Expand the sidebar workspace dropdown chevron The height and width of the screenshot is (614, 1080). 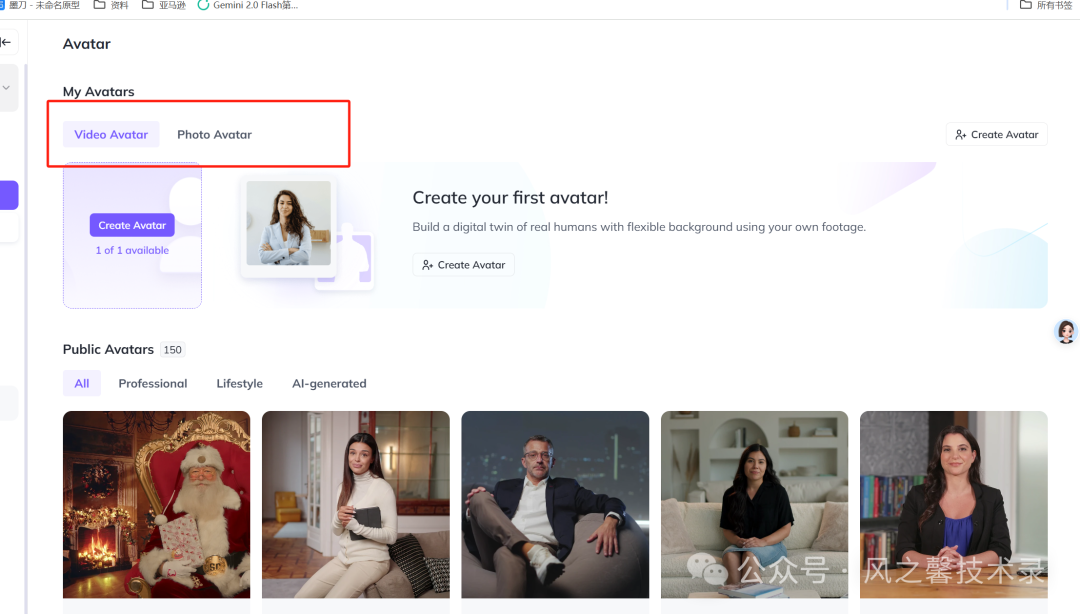click(x=6, y=88)
